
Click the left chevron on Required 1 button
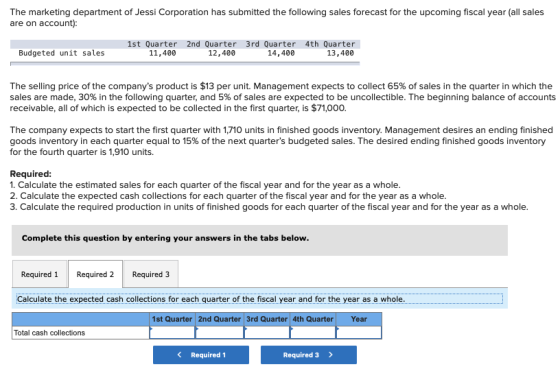click(x=179, y=355)
